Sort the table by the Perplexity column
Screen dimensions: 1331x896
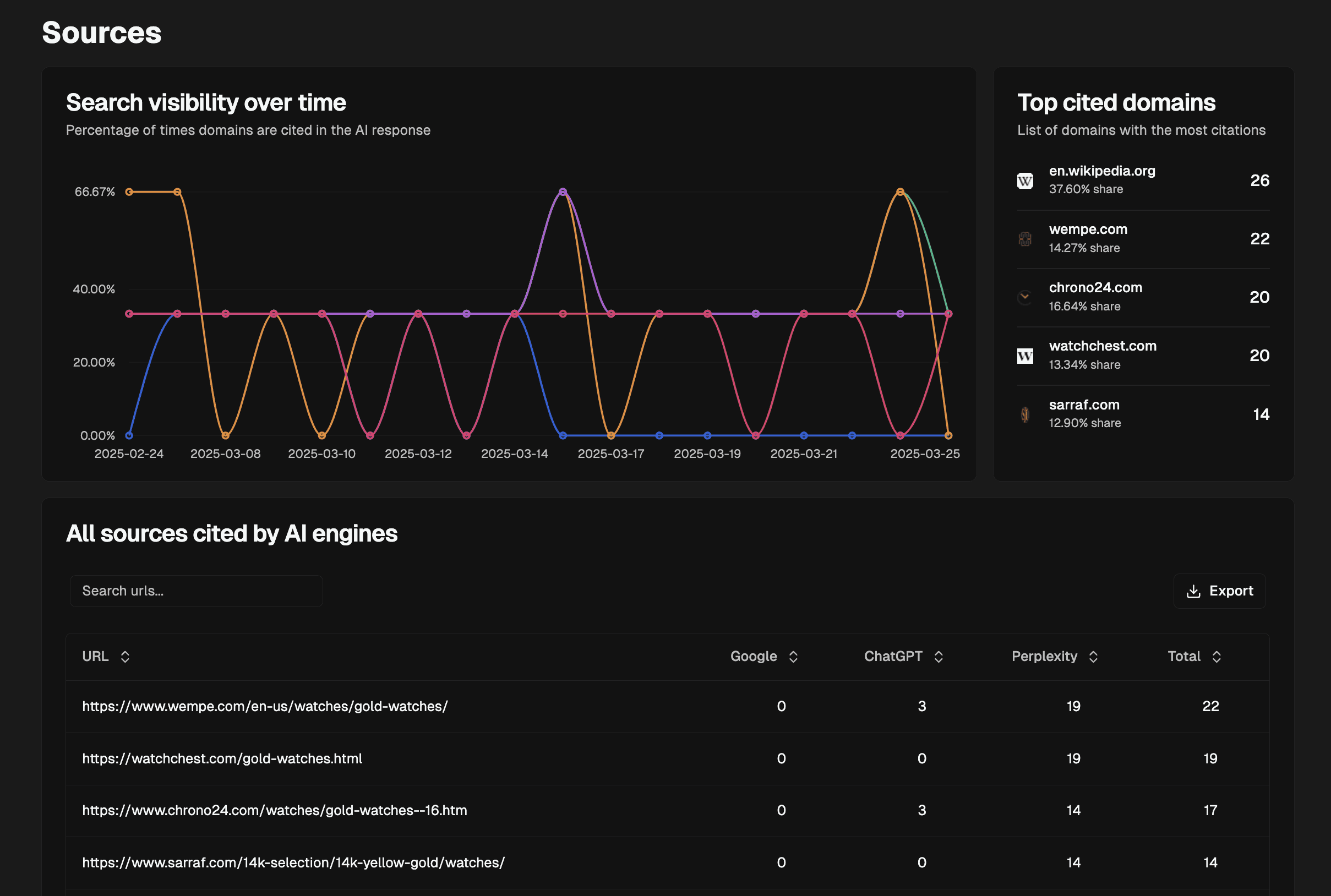click(x=1093, y=656)
